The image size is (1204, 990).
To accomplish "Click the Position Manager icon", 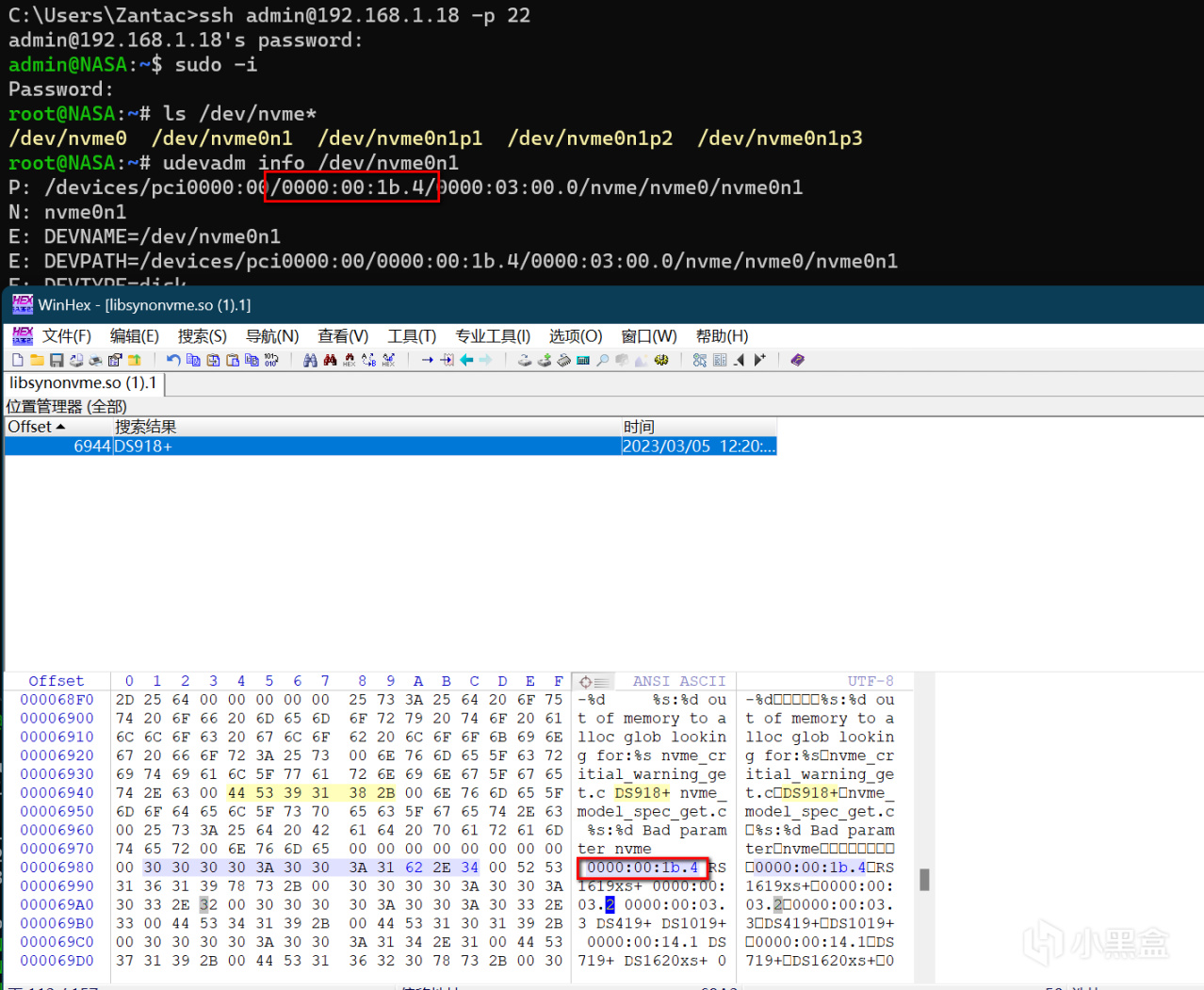I will click(x=699, y=360).
